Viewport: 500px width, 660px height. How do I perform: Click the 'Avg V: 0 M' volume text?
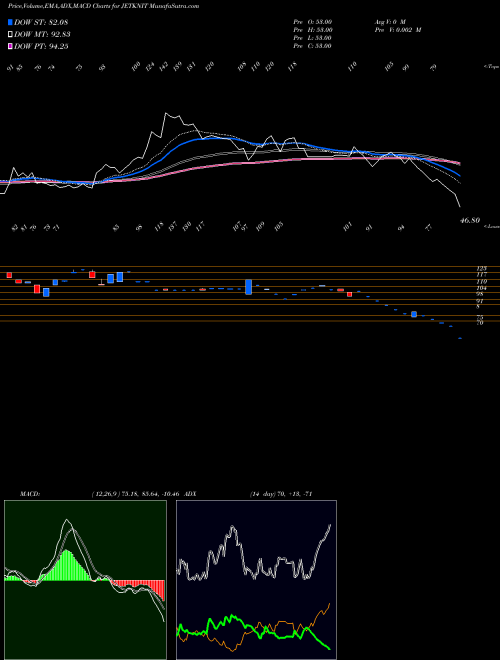click(389, 21)
